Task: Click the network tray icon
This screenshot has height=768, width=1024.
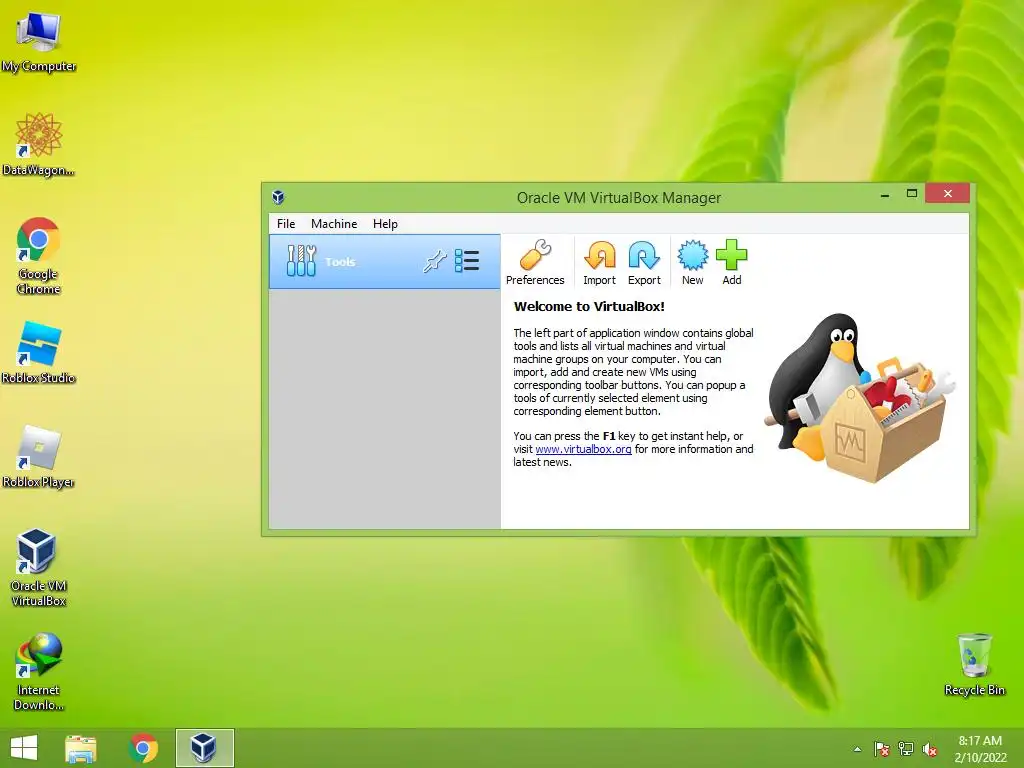Action: tap(906, 749)
